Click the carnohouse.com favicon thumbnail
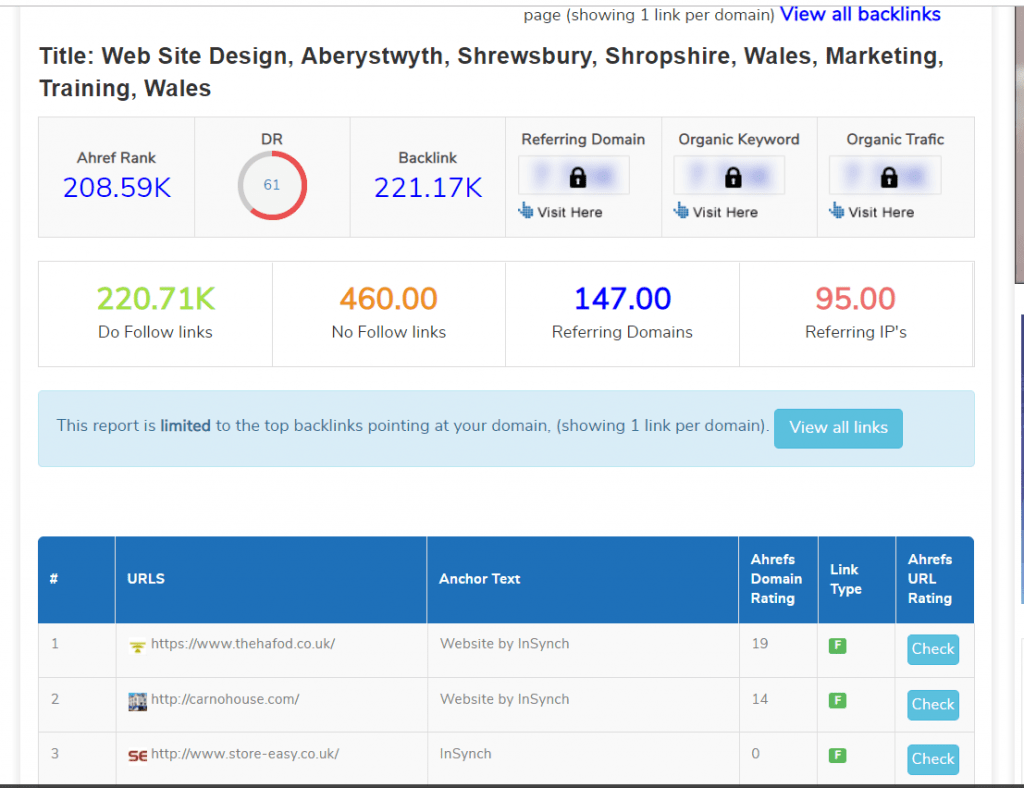 pos(137,702)
